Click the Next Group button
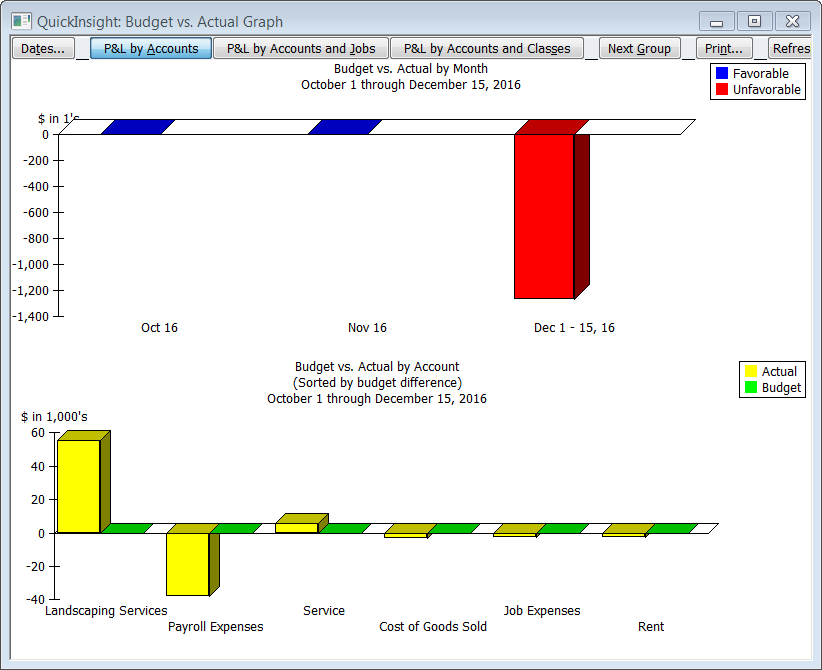This screenshot has height=670, width=822. [x=640, y=48]
